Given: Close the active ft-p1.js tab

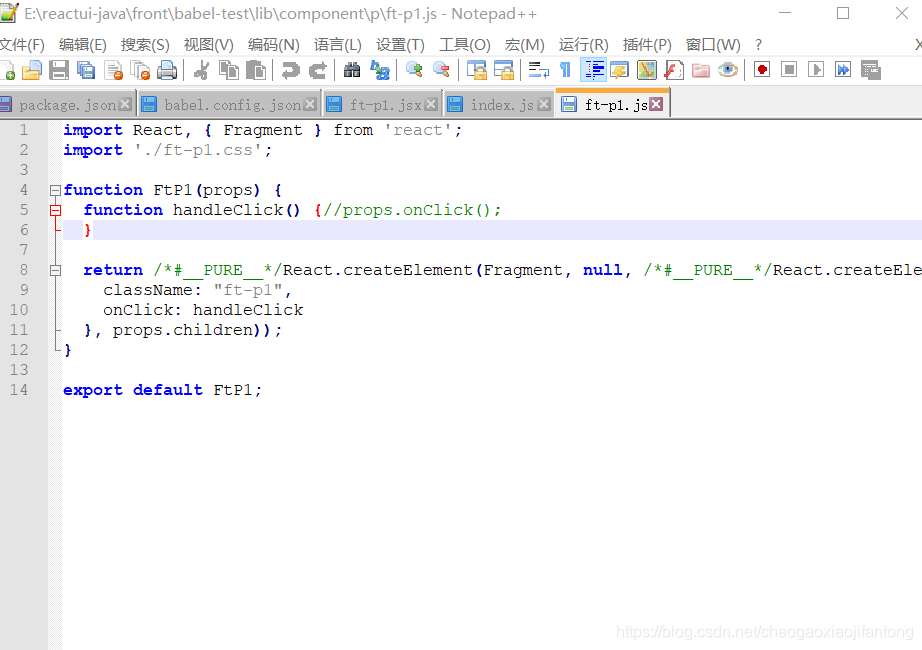Looking at the screenshot, I should click(x=656, y=104).
